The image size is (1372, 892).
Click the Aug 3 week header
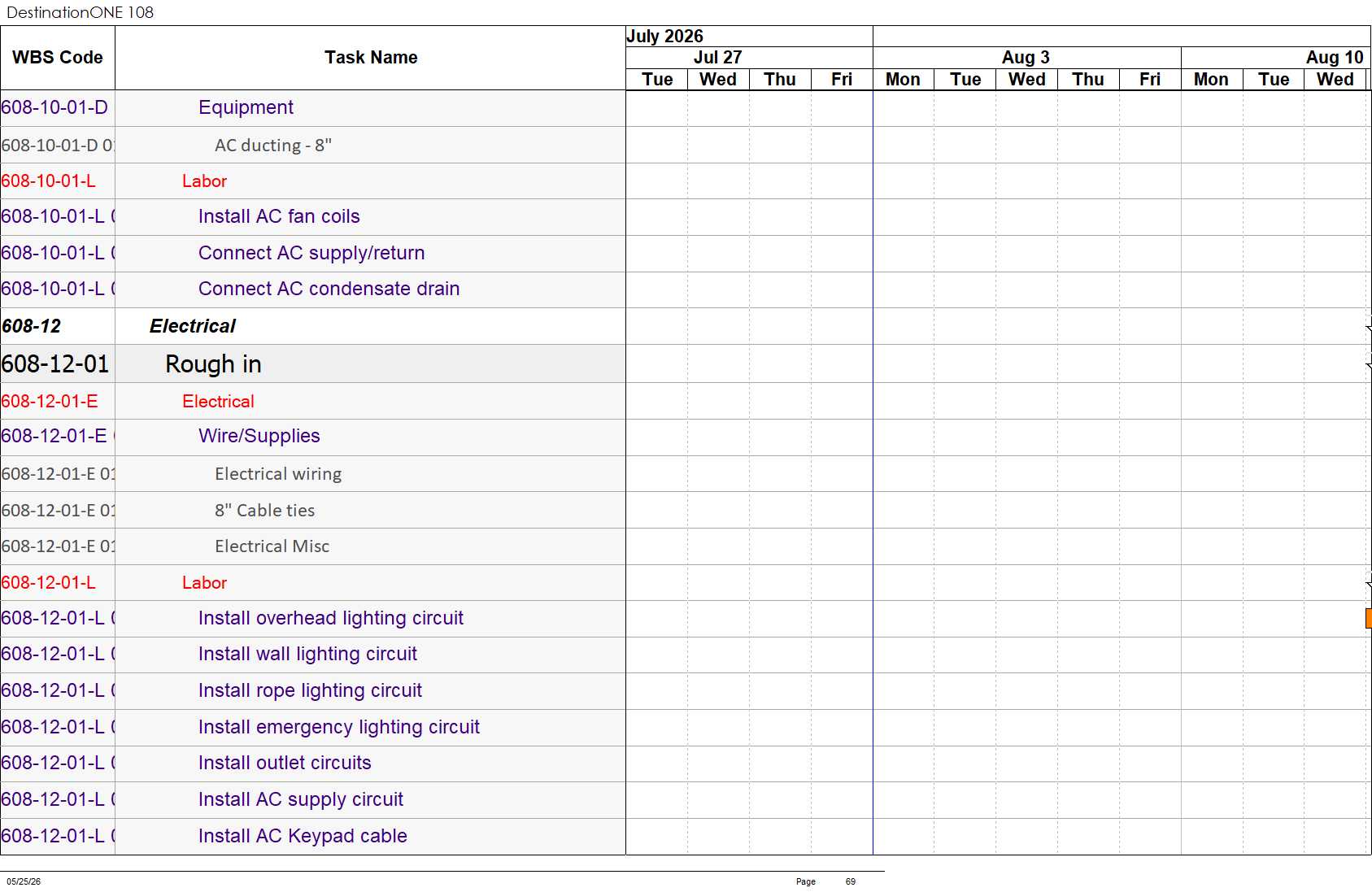(1026, 58)
